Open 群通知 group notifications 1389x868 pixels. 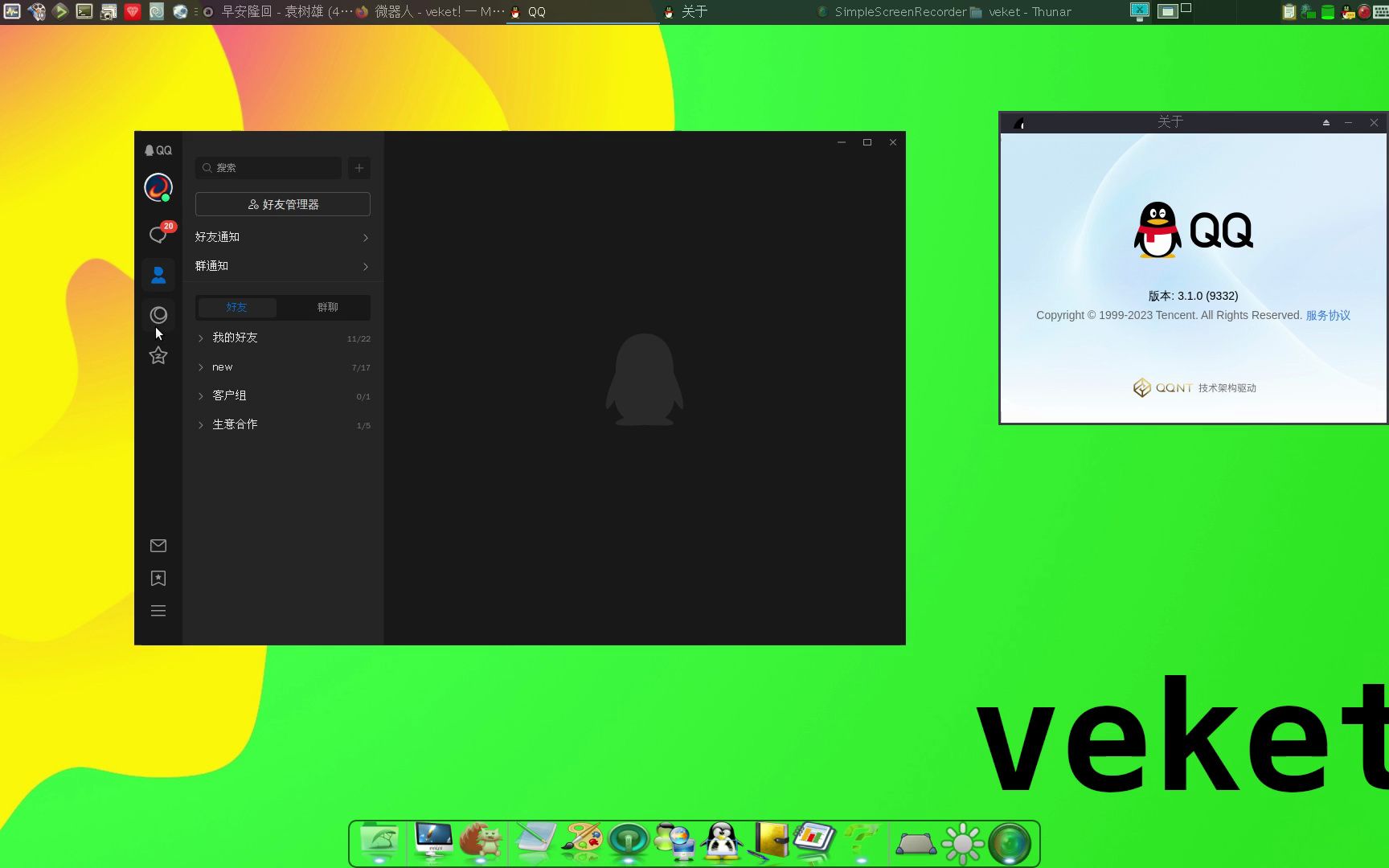click(x=283, y=266)
